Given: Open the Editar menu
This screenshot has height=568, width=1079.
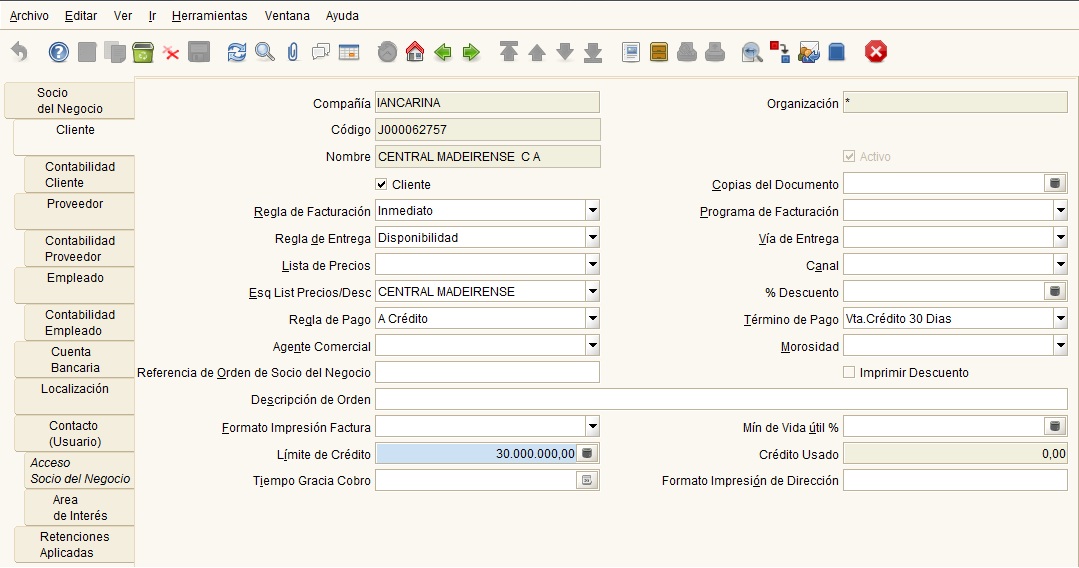Looking at the screenshot, I should click(x=81, y=15).
